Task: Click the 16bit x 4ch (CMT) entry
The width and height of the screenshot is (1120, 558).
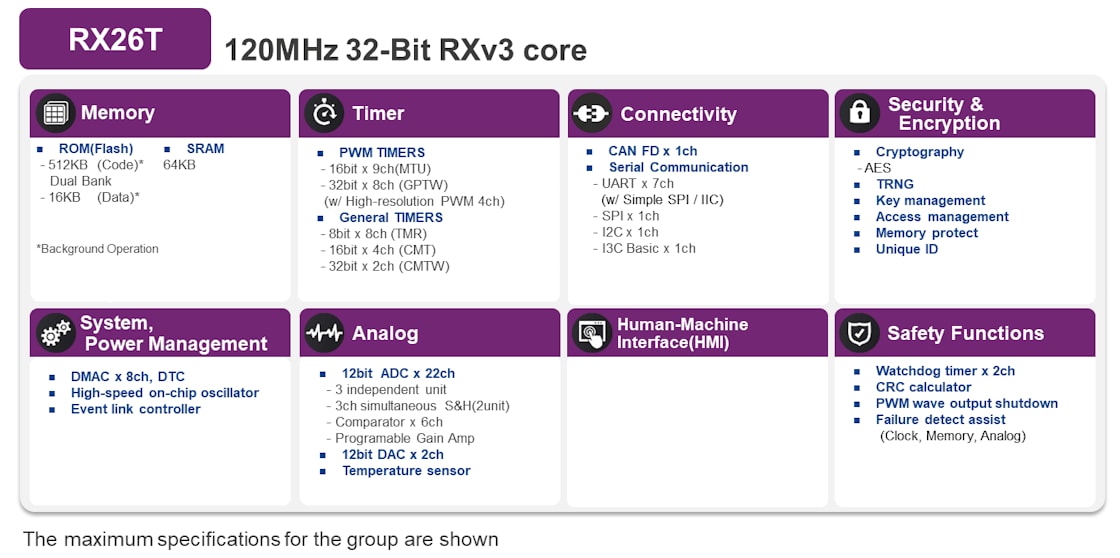Action: click(x=378, y=250)
